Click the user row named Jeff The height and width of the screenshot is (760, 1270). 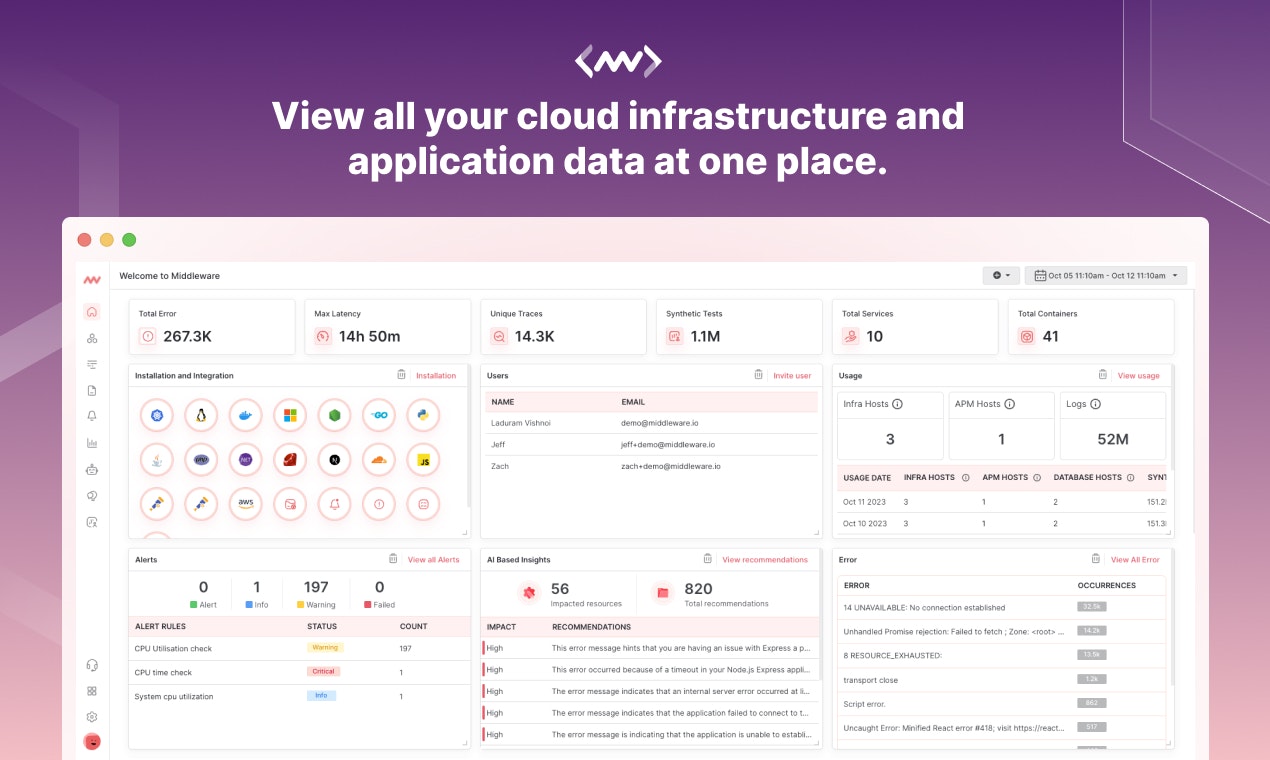651,444
